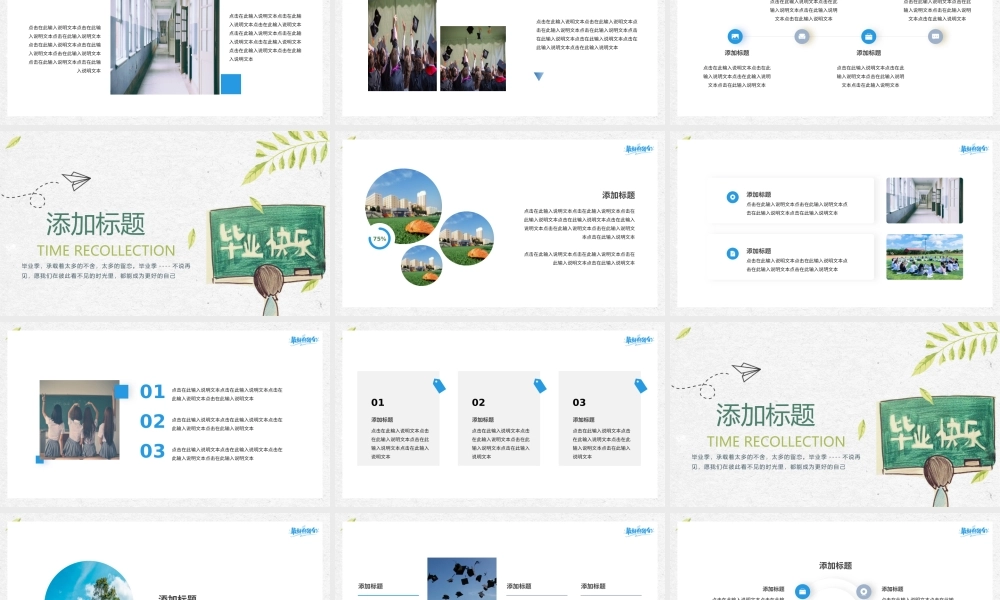
Task: Click the logo on the 01-02-03 cards slide
Action: tap(638, 340)
